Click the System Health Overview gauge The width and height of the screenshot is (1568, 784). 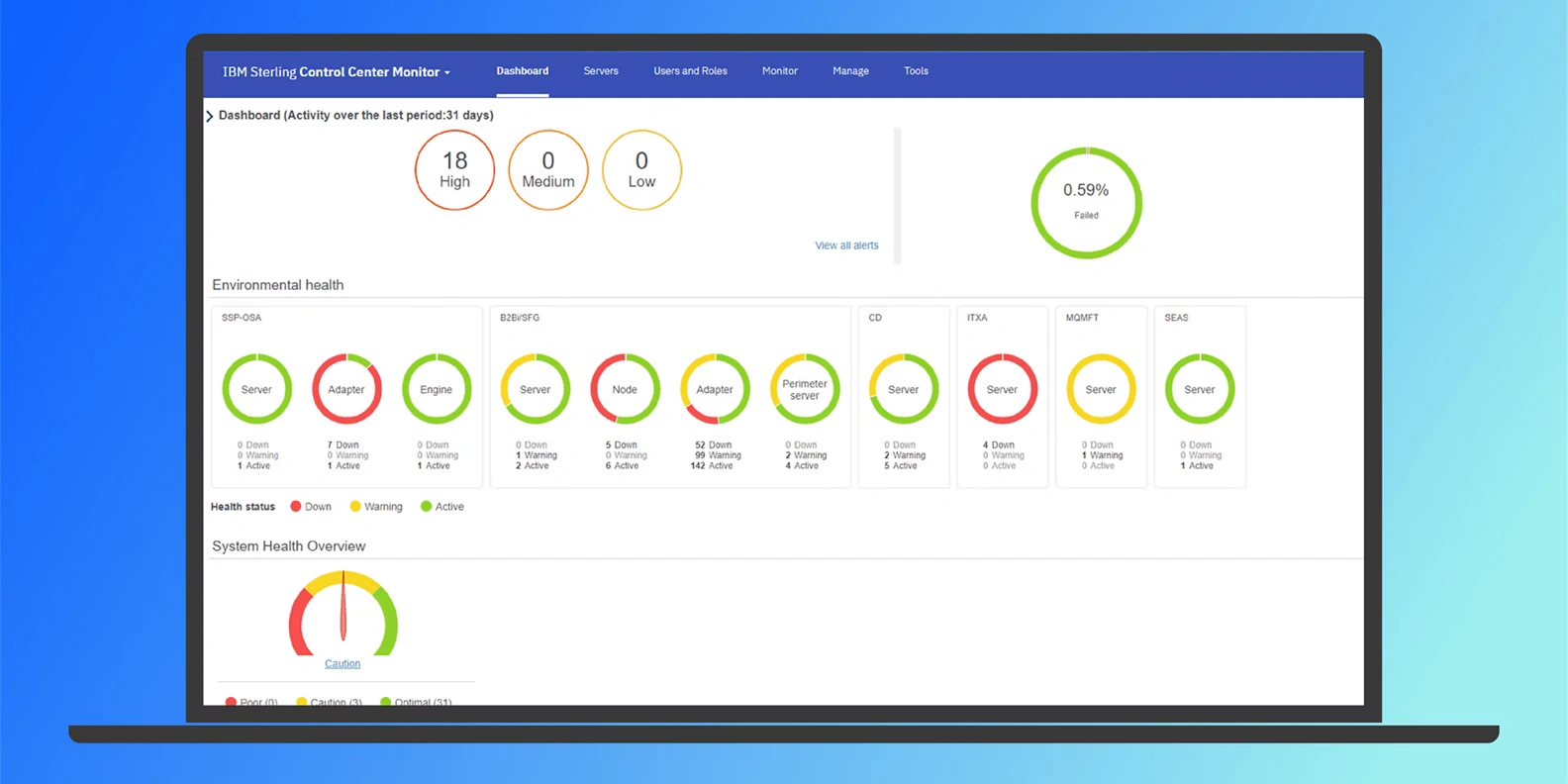click(x=343, y=614)
